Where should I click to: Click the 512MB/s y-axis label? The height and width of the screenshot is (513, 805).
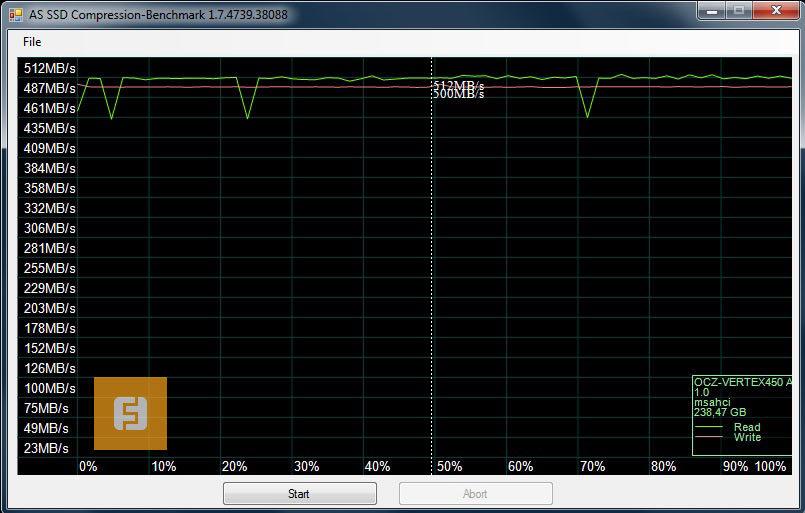(50, 68)
